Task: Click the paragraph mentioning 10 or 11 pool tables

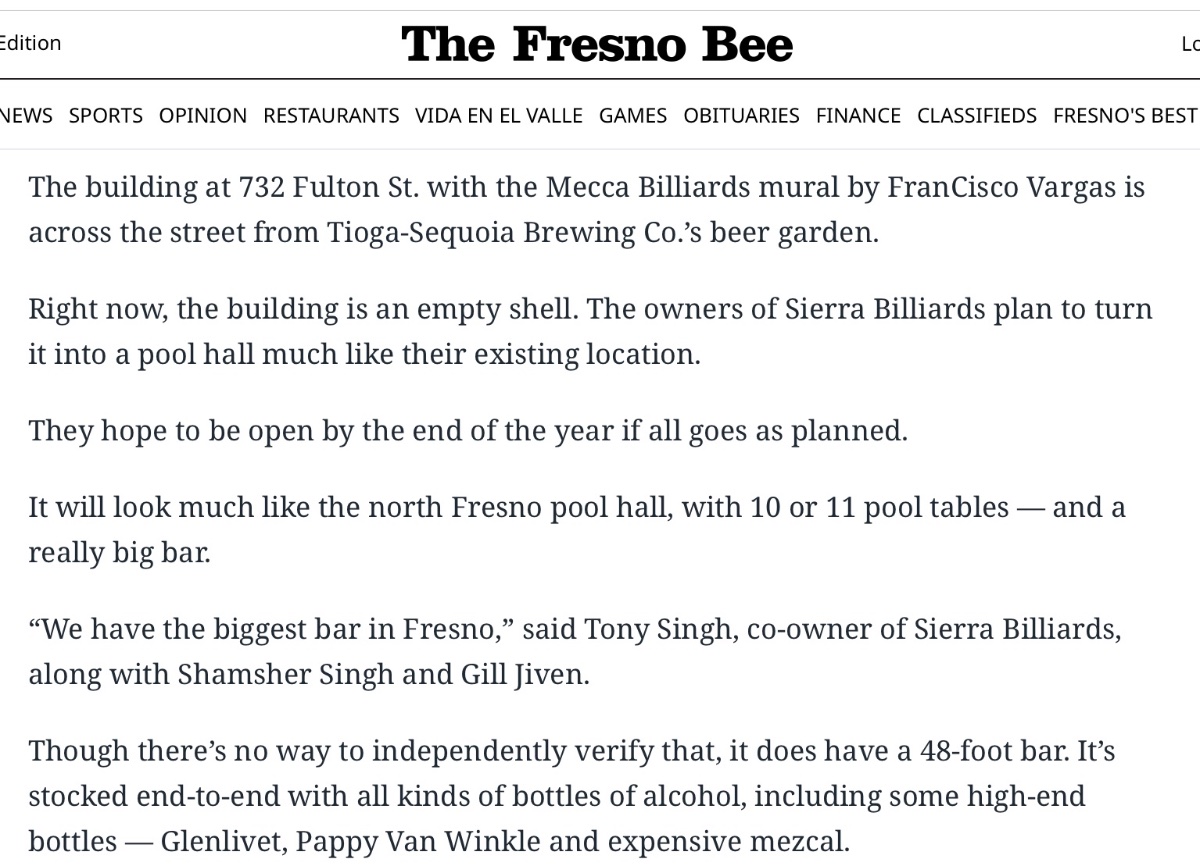Action: (x=577, y=529)
